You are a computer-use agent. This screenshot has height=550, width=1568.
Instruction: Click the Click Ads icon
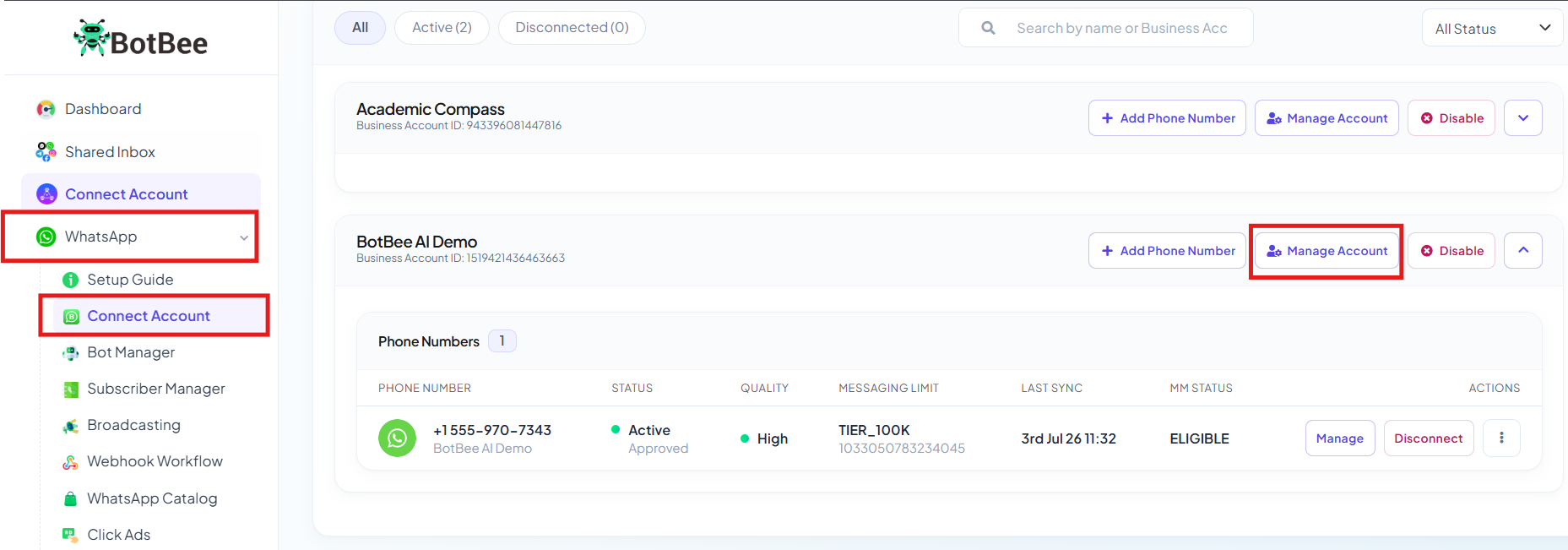(x=70, y=535)
